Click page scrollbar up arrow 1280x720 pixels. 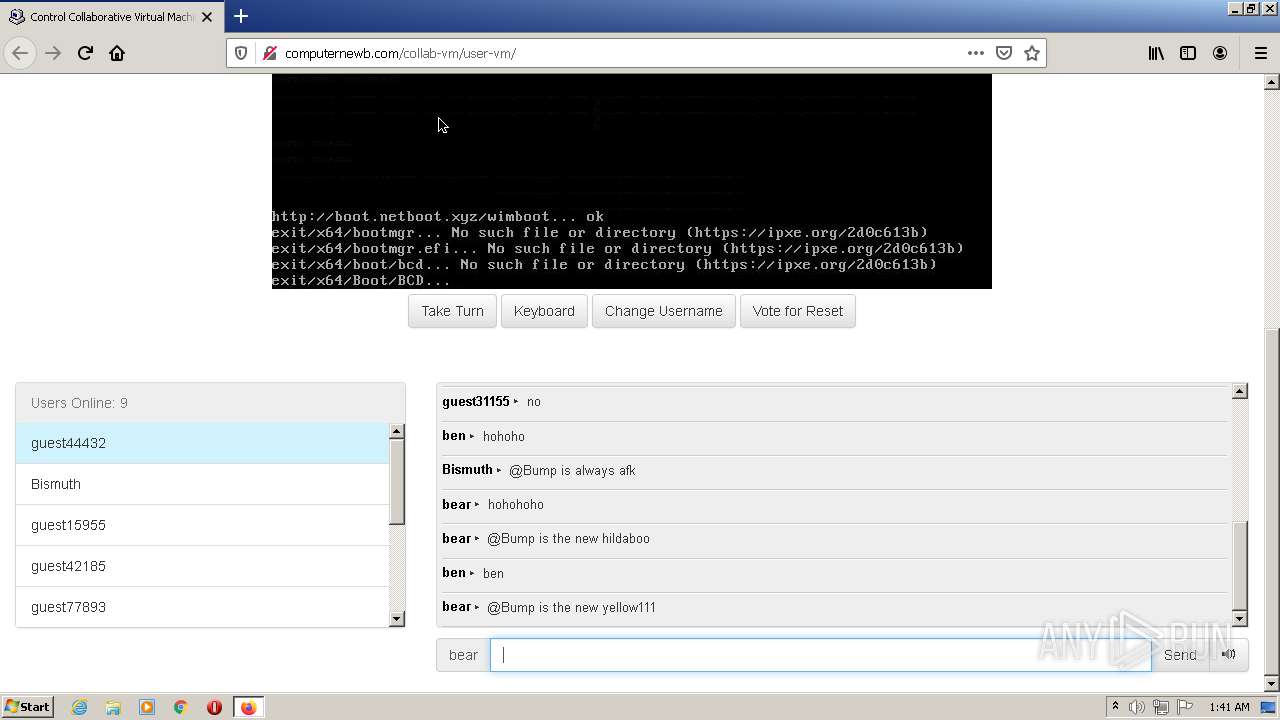1272,82
